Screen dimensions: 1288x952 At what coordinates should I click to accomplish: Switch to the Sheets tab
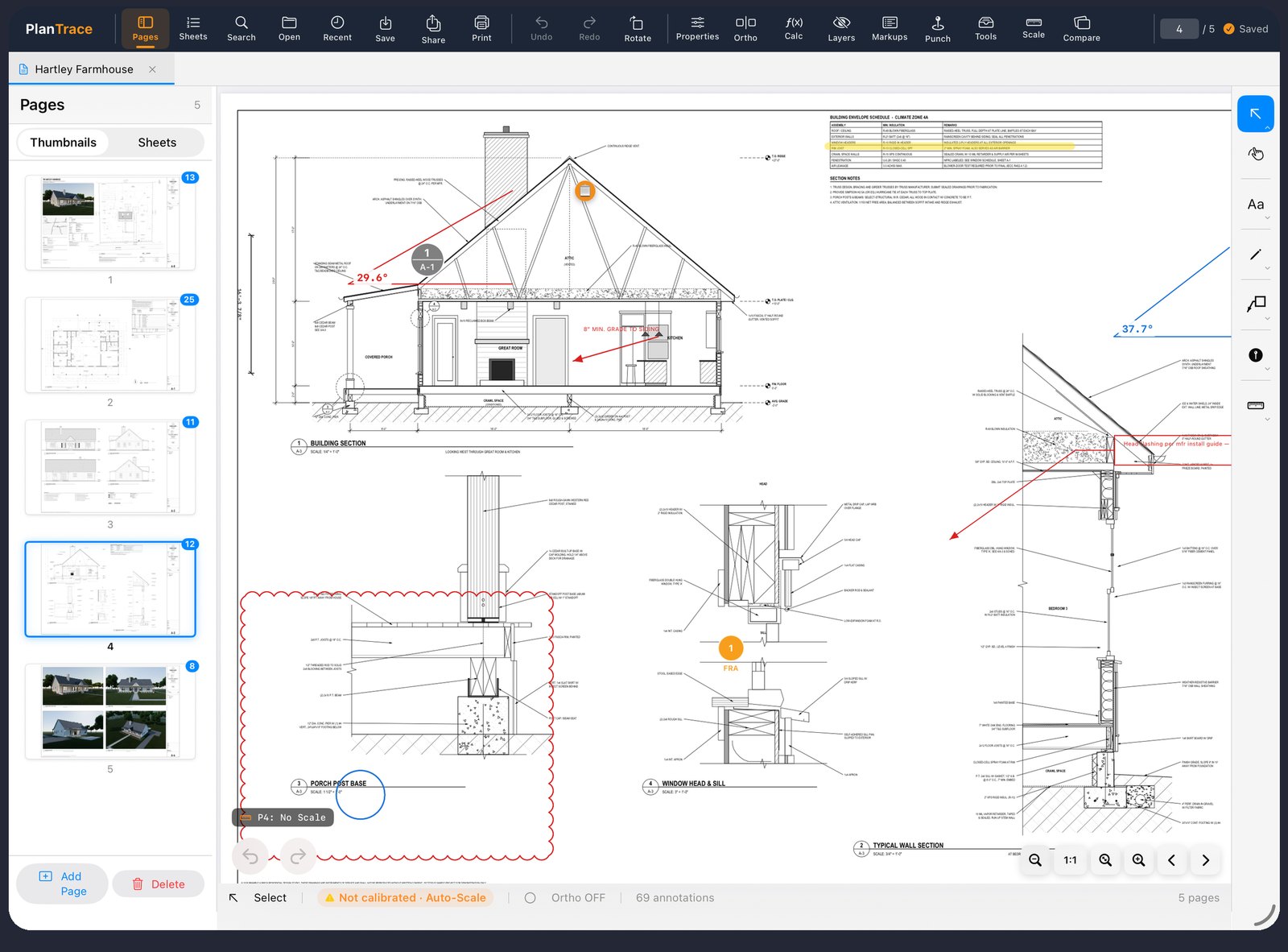(157, 143)
